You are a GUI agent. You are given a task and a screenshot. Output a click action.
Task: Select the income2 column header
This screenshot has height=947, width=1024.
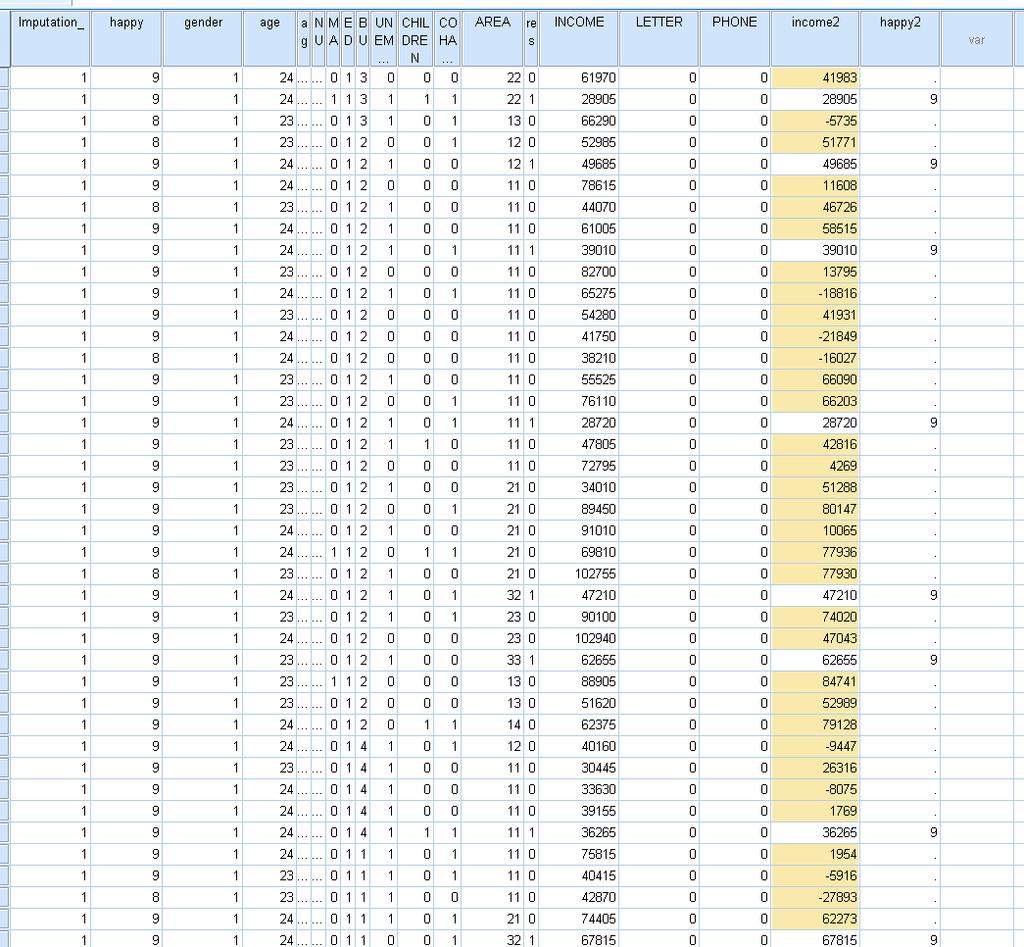(815, 39)
